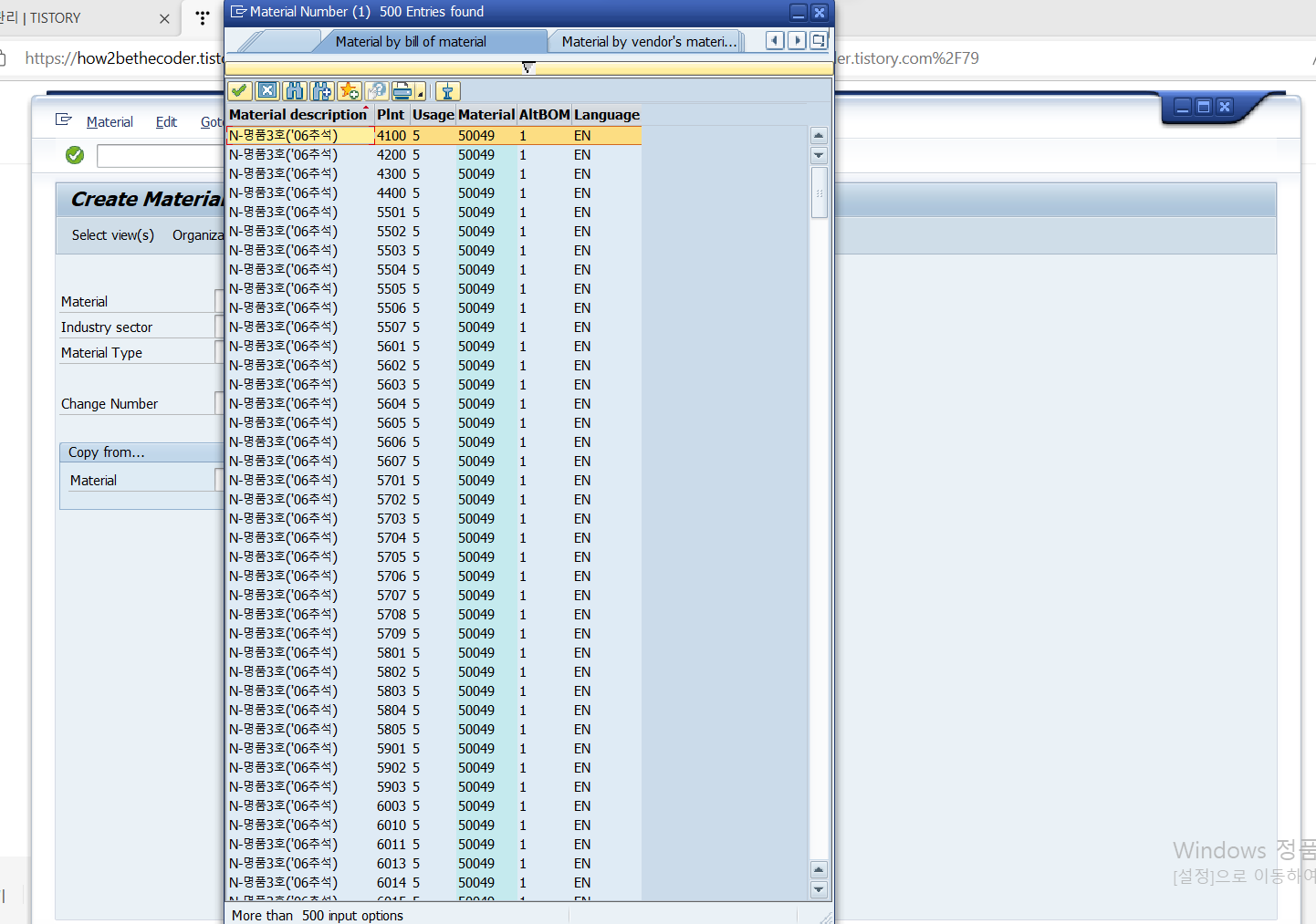Click the pin hold-values icon in toolbar
Image resolution: width=1316 pixels, height=924 pixels.
click(x=447, y=91)
